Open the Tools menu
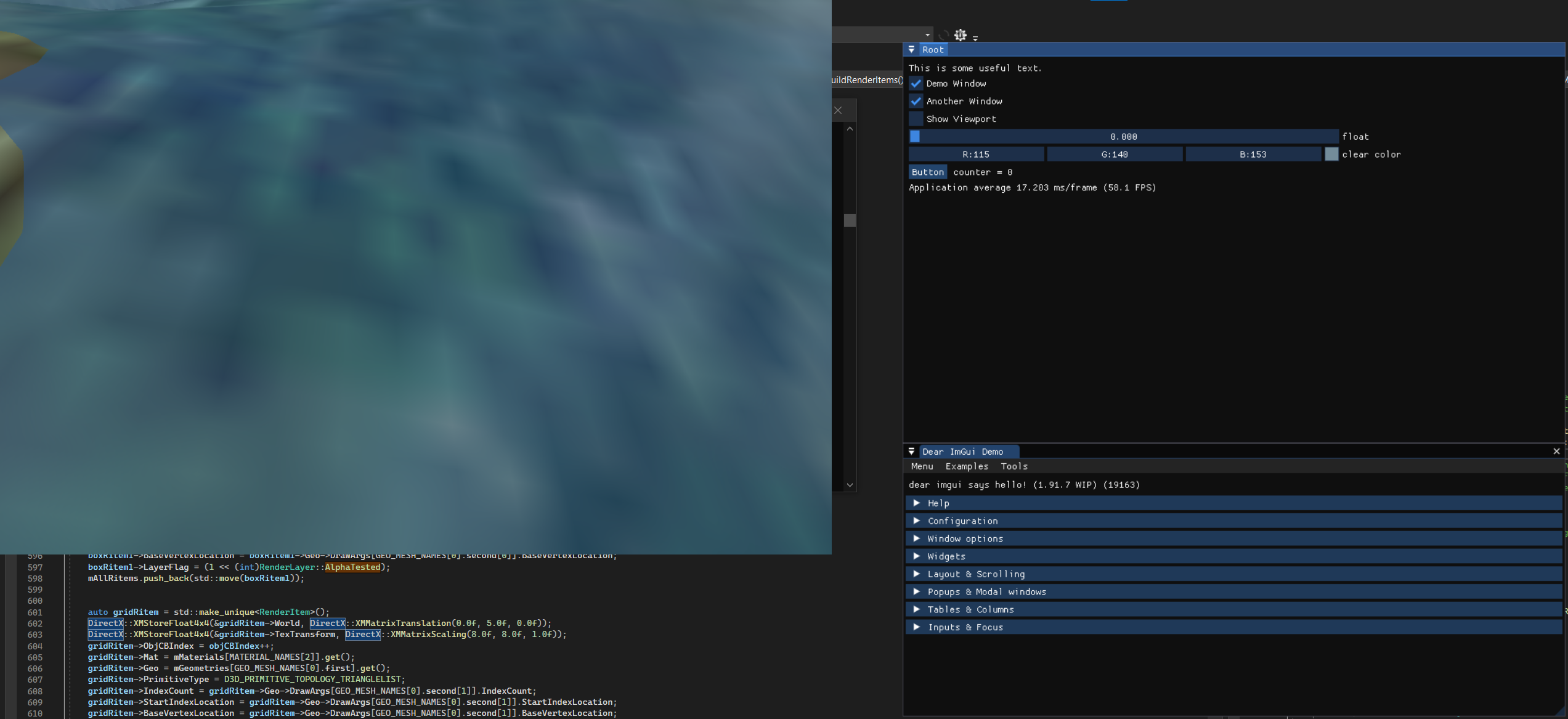The height and width of the screenshot is (719, 1568). tap(1014, 466)
